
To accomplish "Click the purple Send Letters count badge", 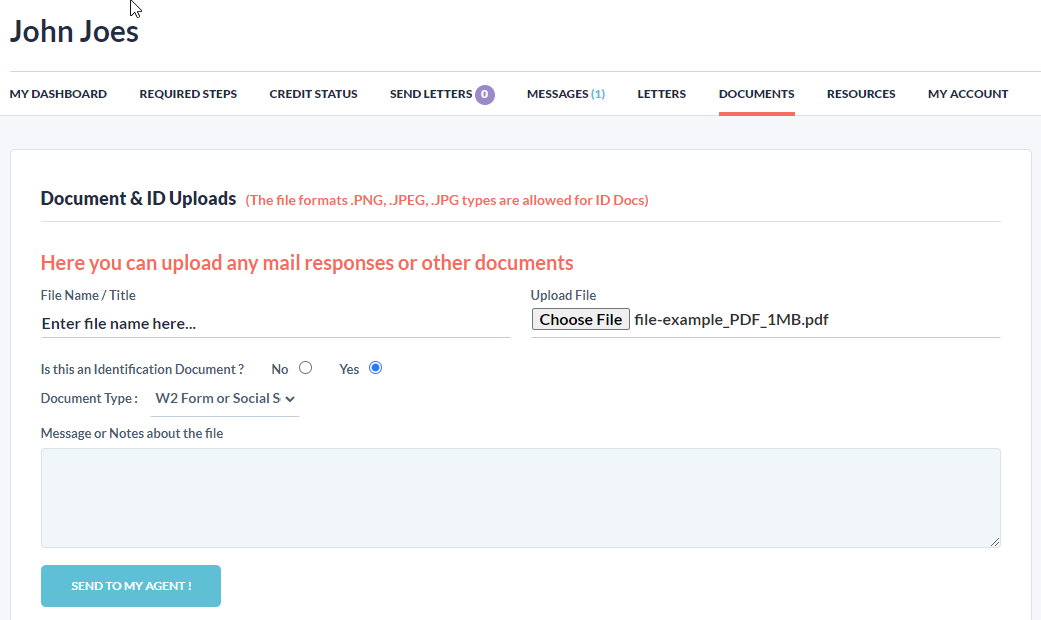I will click(485, 94).
